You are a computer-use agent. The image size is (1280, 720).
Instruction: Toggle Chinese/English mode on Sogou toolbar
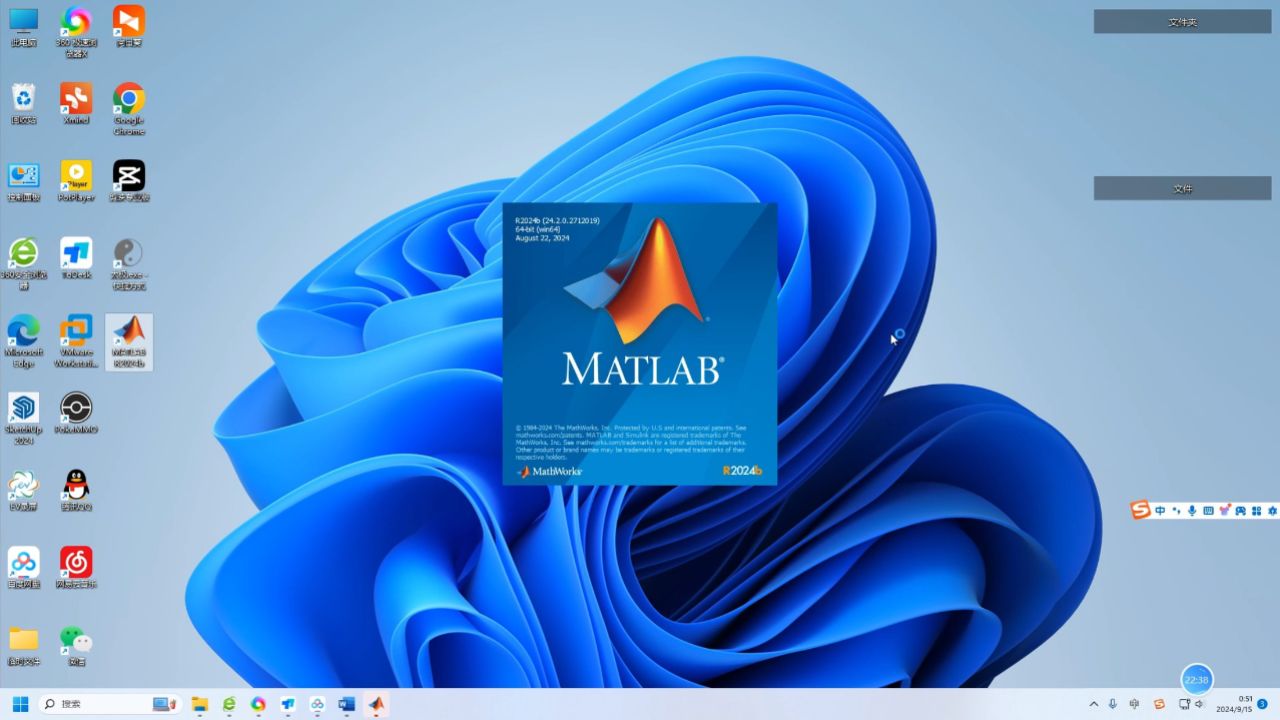click(1158, 510)
